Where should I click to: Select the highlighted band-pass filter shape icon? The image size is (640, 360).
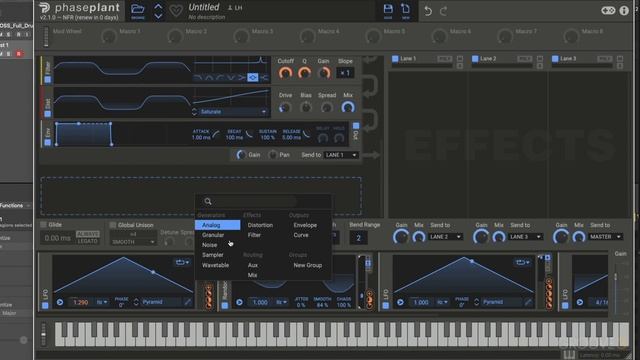253,77
